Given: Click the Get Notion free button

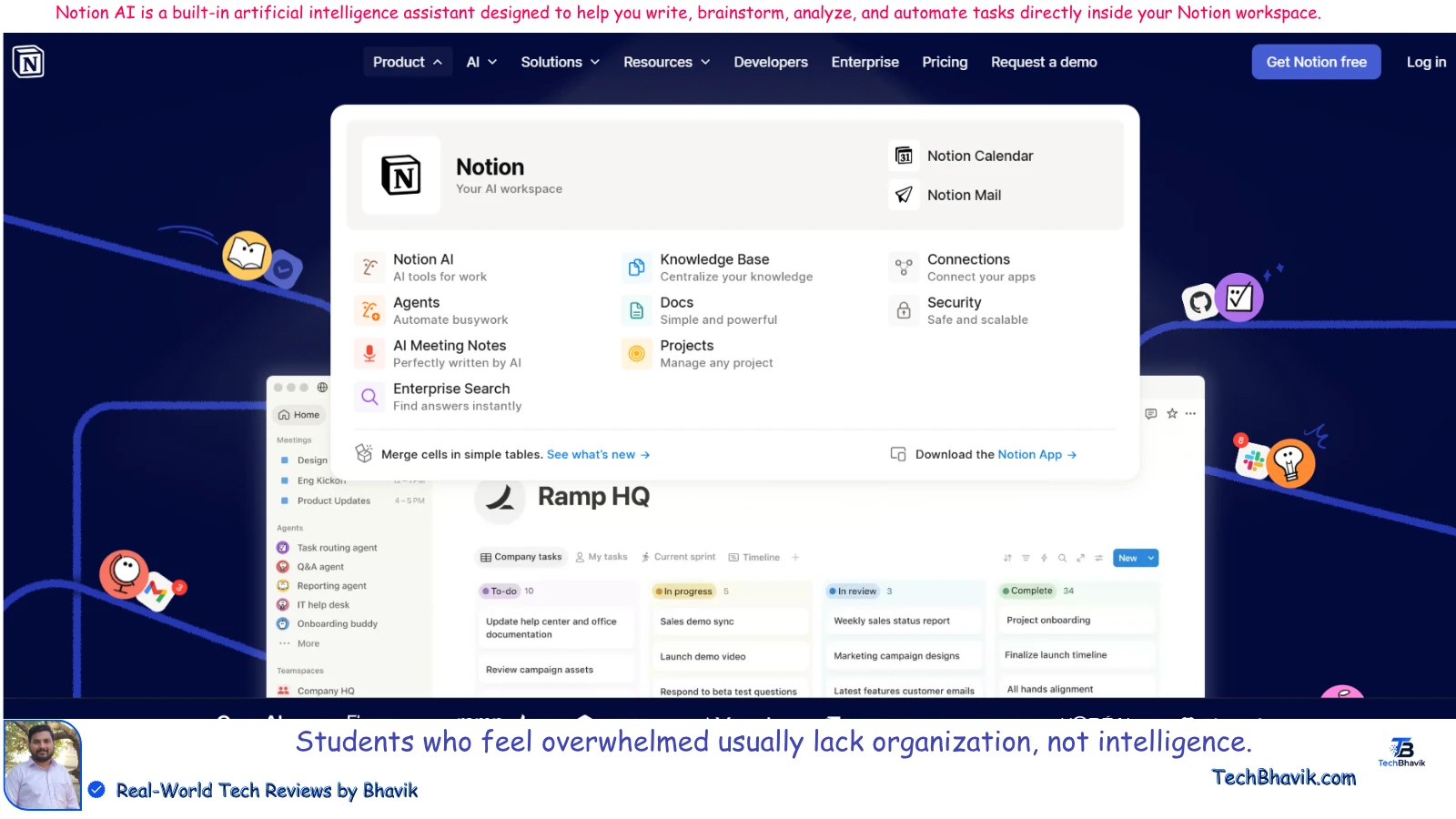Looking at the screenshot, I should [x=1316, y=62].
